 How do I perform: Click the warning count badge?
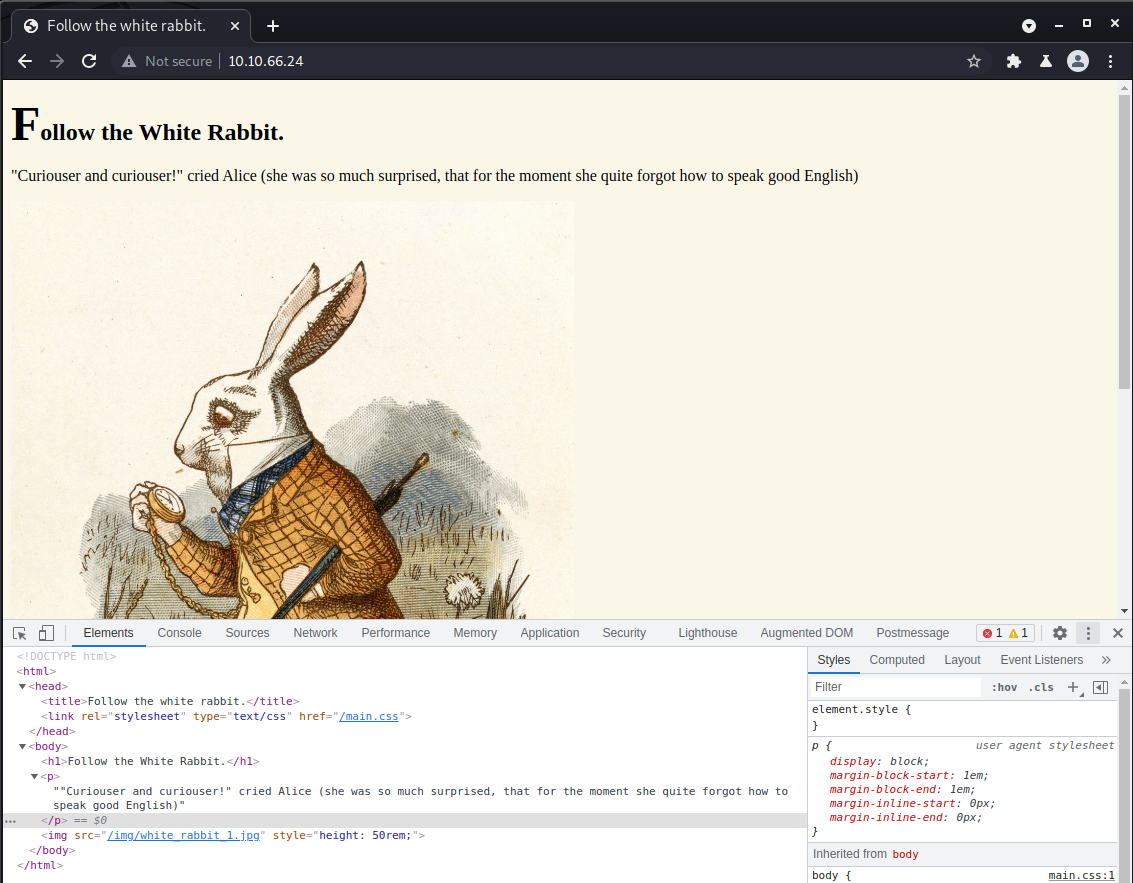pos(1019,633)
